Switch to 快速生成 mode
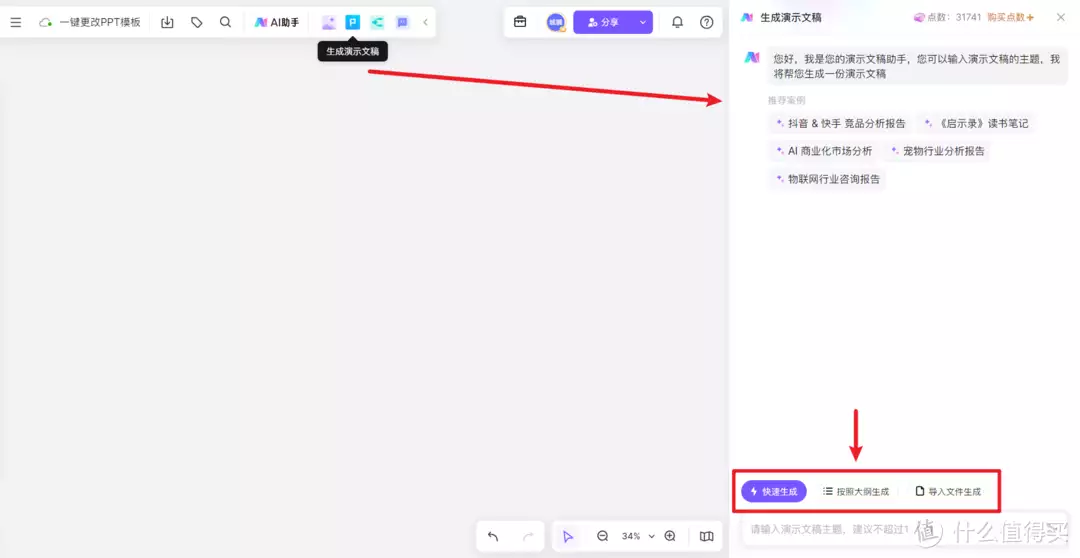 pyautogui.click(x=773, y=491)
